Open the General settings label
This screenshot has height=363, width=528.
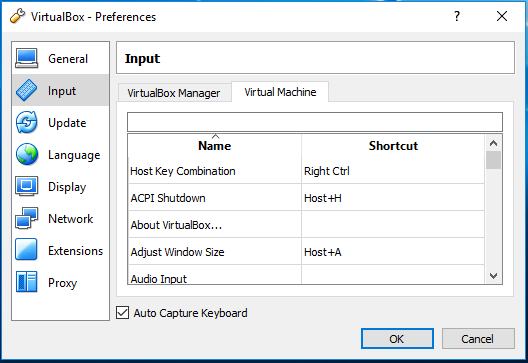point(68,59)
